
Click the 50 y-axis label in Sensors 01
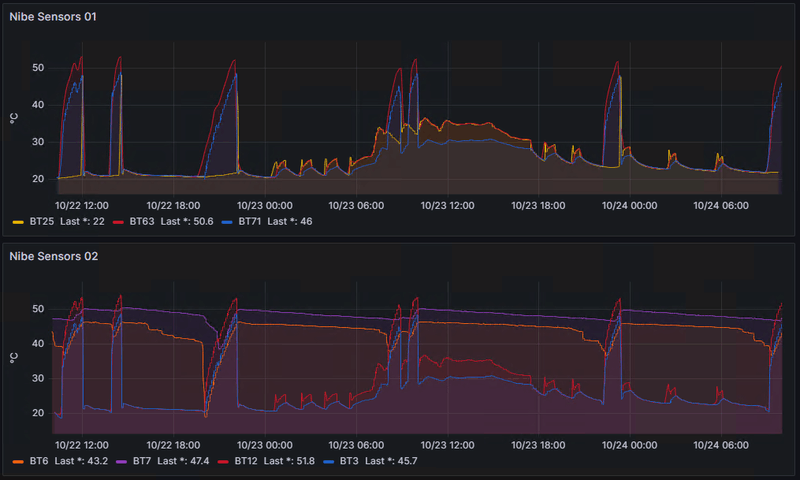(x=38, y=68)
